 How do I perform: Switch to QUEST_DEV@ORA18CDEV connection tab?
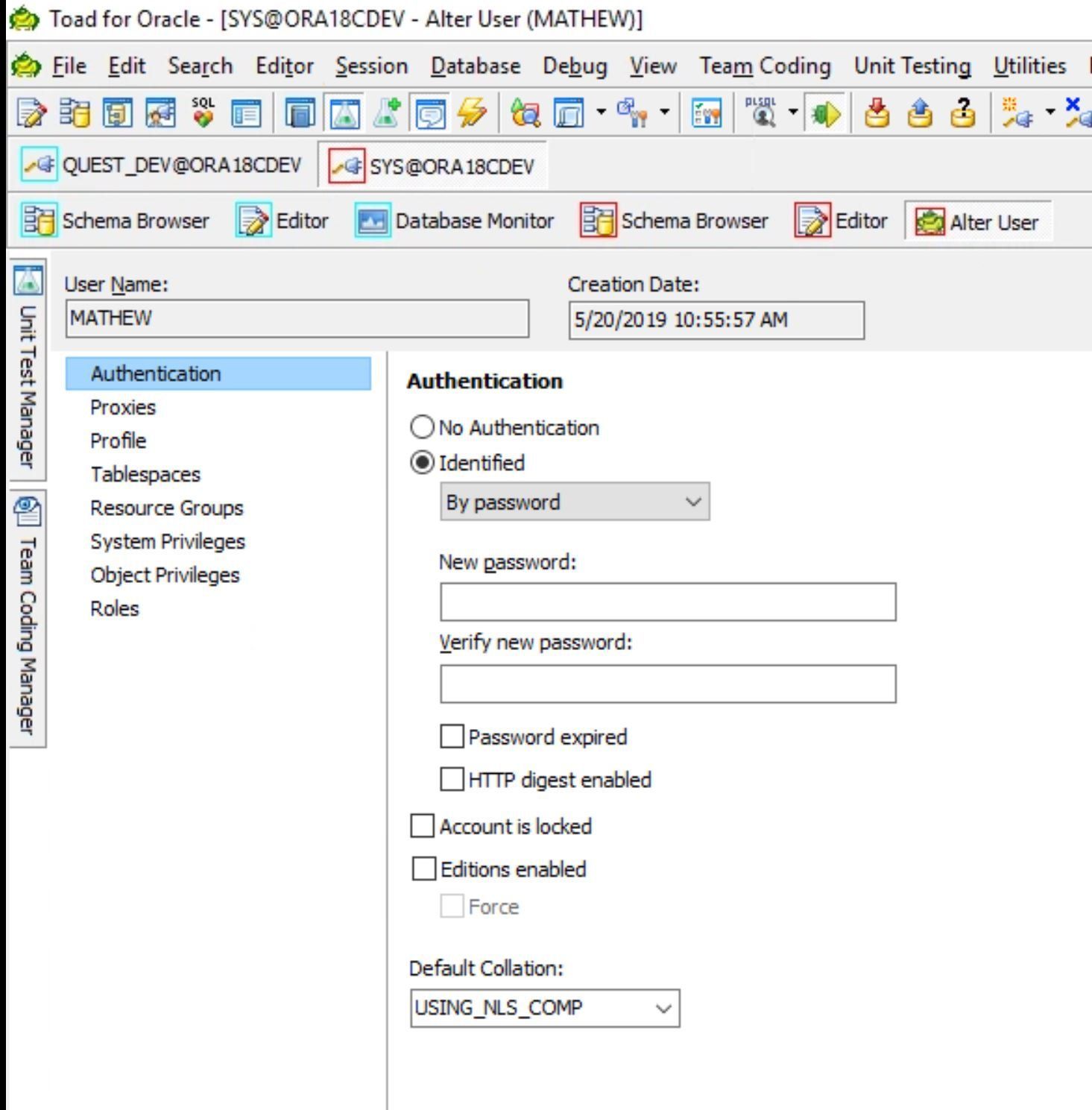(x=162, y=165)
